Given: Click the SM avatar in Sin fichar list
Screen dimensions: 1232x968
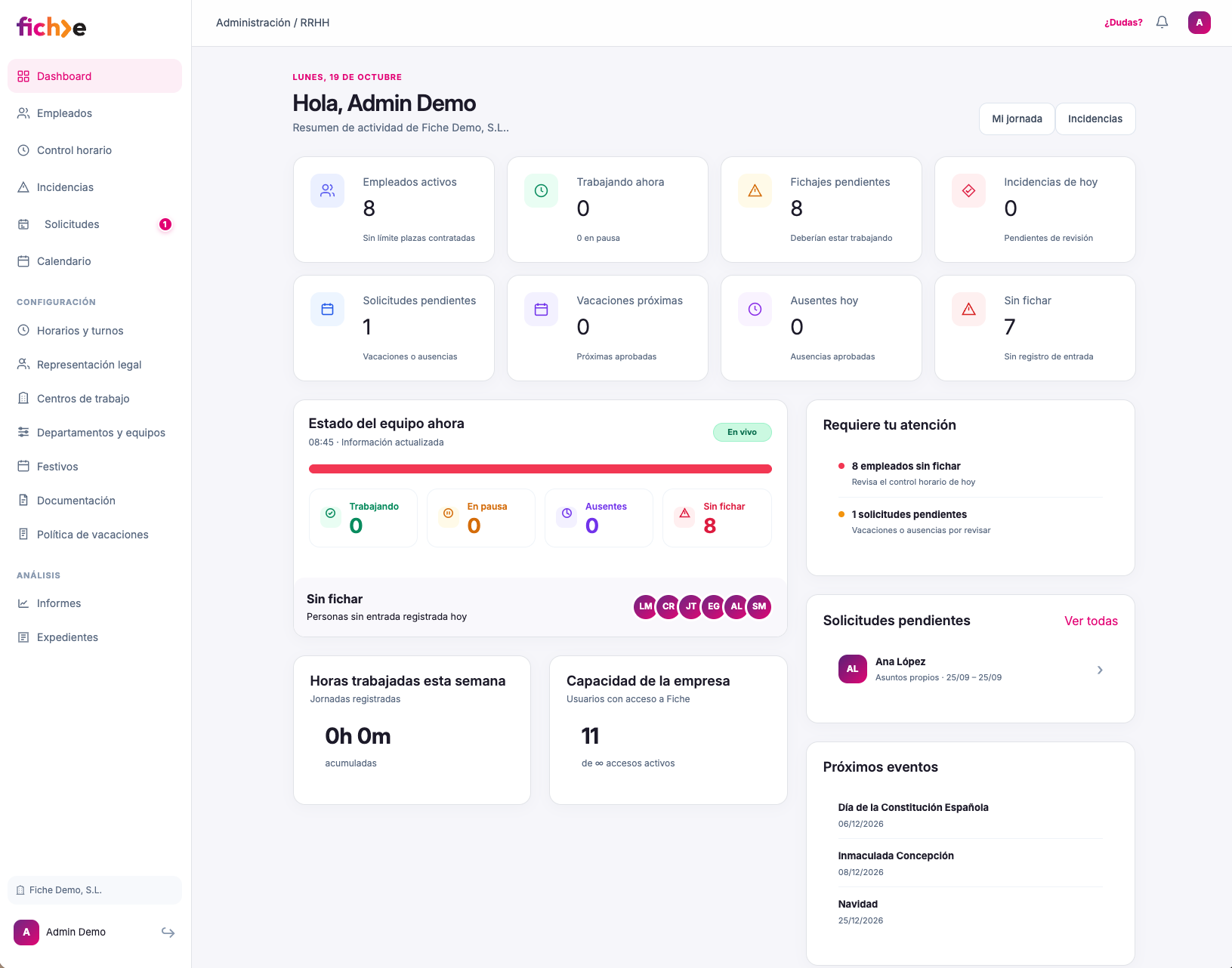Looking at the screenshot, I should pos(759,606).
